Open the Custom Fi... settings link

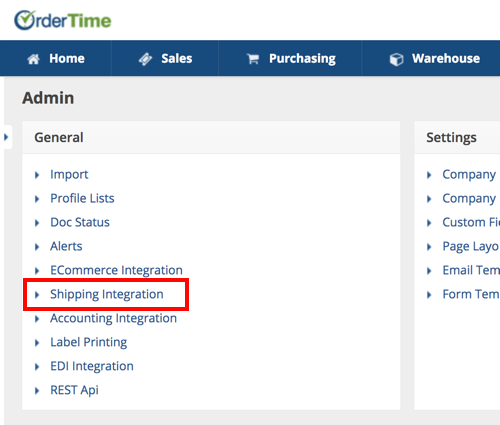click(x=471, y=222)
